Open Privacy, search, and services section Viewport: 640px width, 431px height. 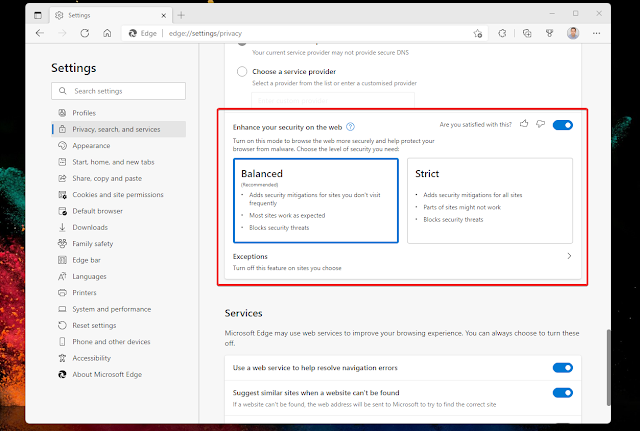click(119, 129)
